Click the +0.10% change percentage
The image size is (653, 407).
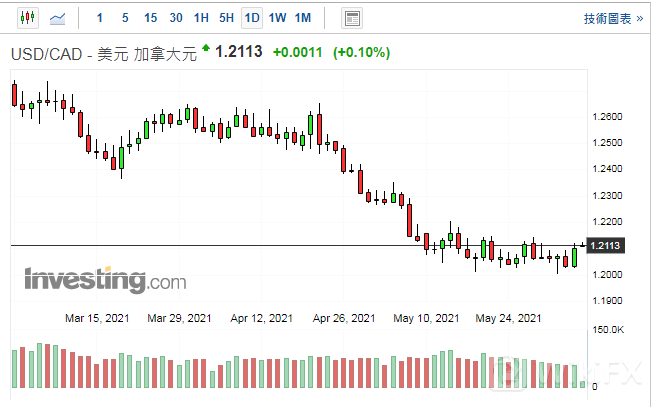tap(362, 52)
